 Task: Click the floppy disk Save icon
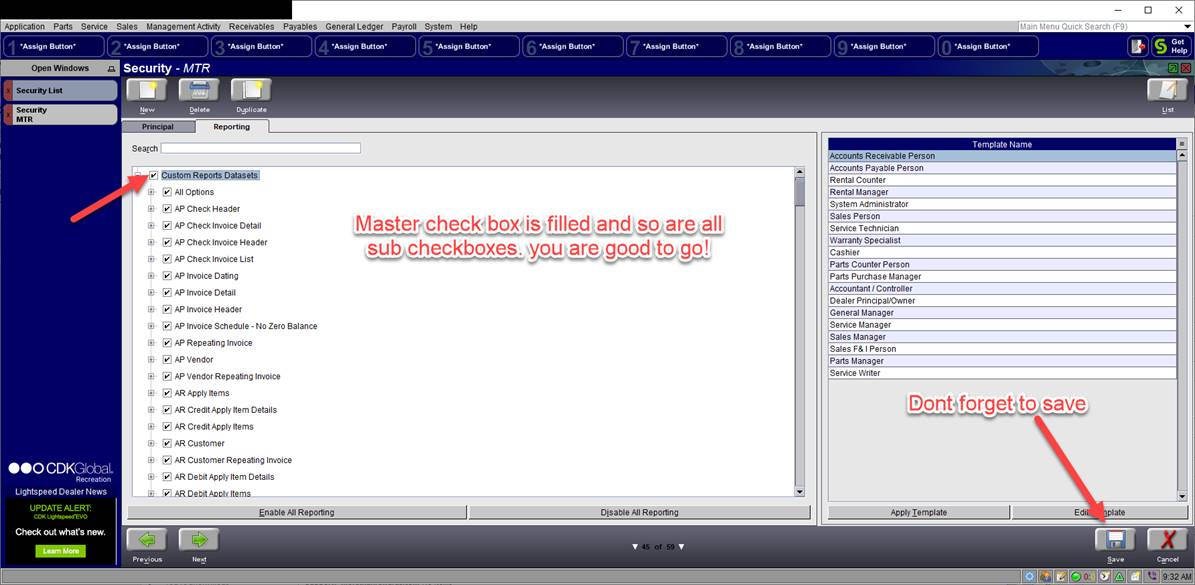(x=1115, y=540)
